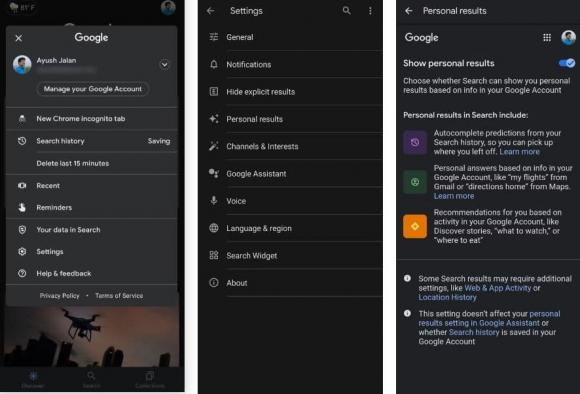Go back from Personal results page
Viewport: 580px width, 394px height.
click(409, 11)
